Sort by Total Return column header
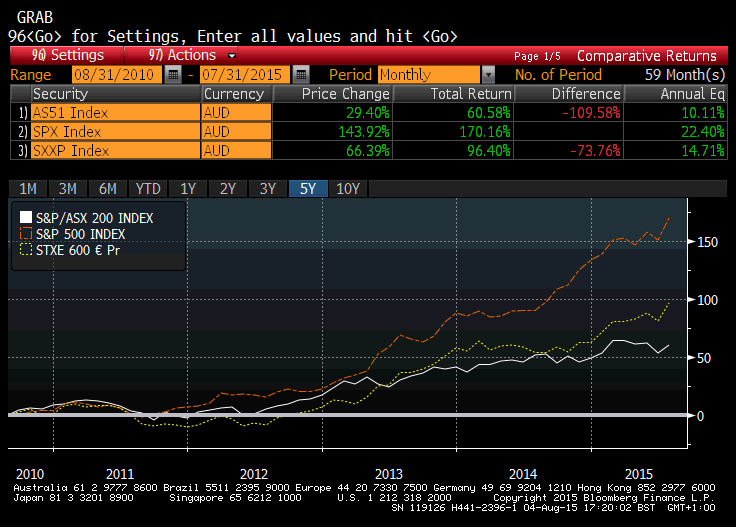Screen dimensions: 736x527 (453, 94)
